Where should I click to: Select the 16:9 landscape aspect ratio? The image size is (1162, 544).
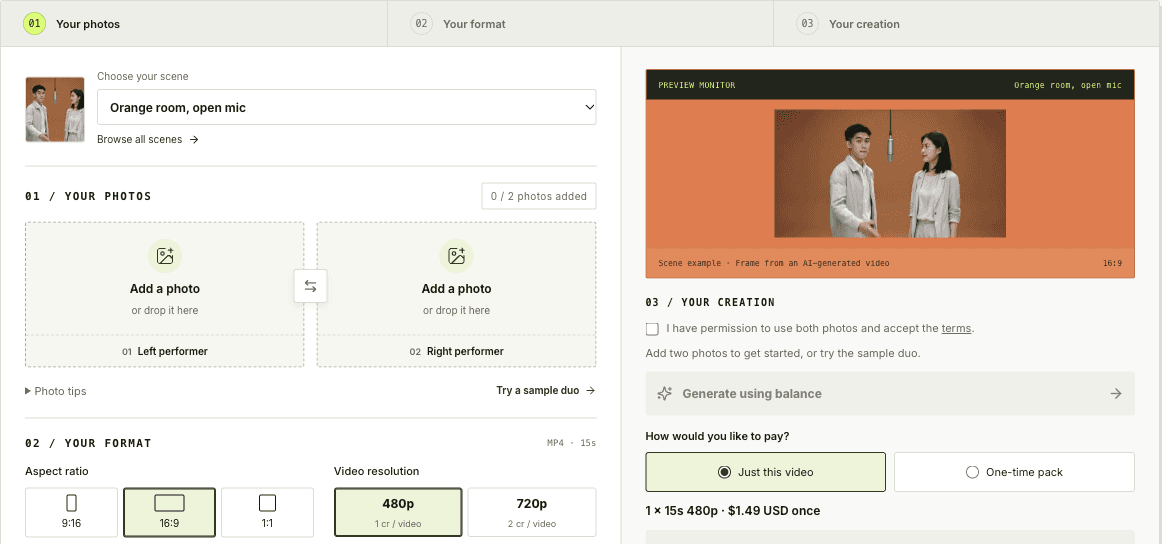coord(170,512)
